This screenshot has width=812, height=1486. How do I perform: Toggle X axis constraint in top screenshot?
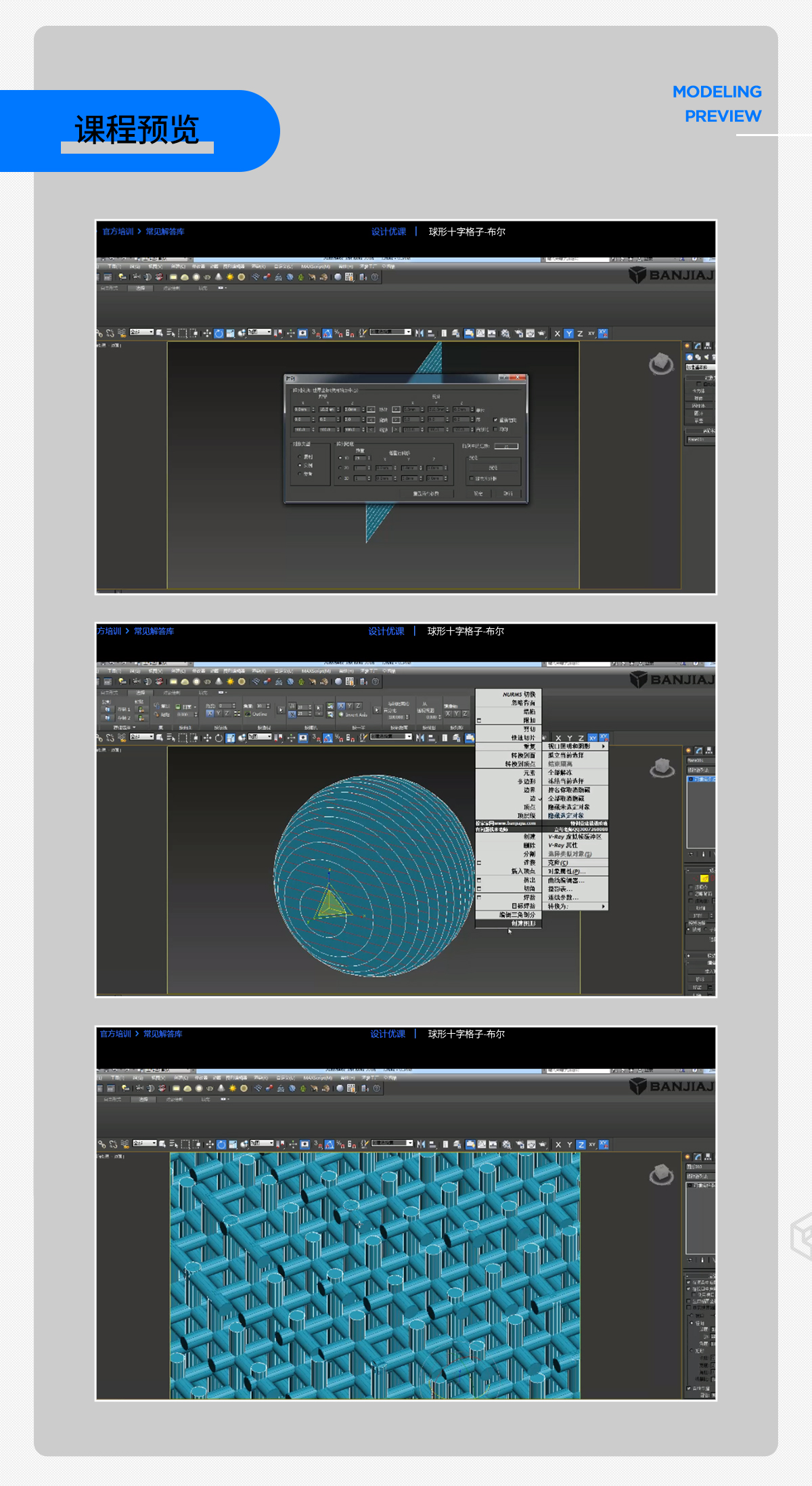(x=557, y=333)
